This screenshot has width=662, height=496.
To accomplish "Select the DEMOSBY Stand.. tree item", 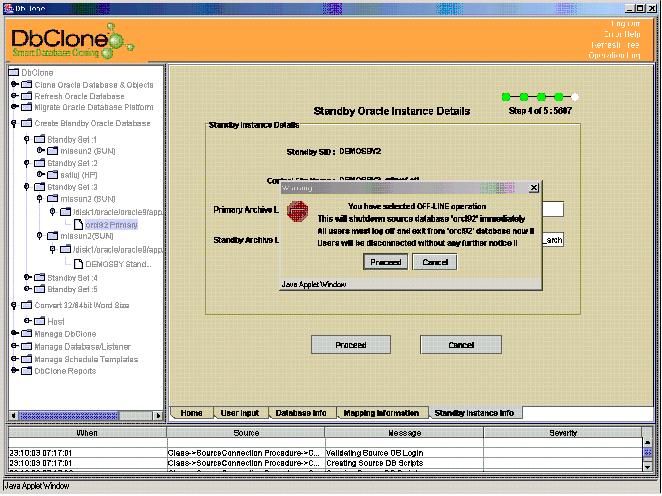I will (x=118, y=264).
